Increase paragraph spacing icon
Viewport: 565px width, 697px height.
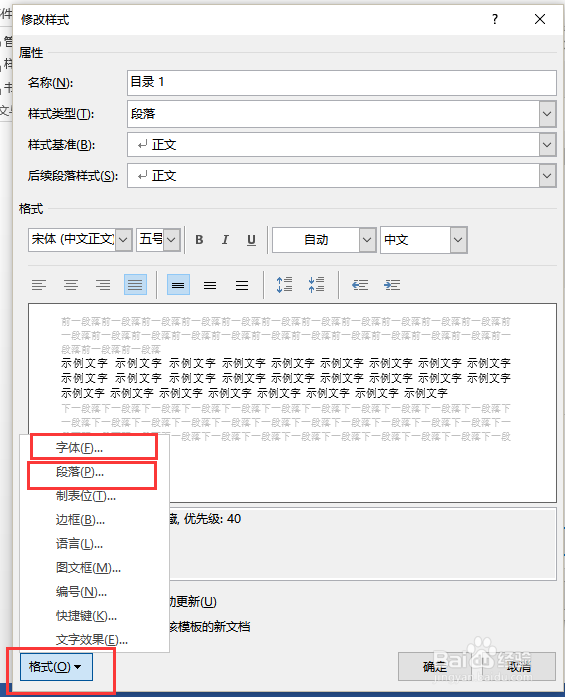pyautogui.click(x=285, y=284)
